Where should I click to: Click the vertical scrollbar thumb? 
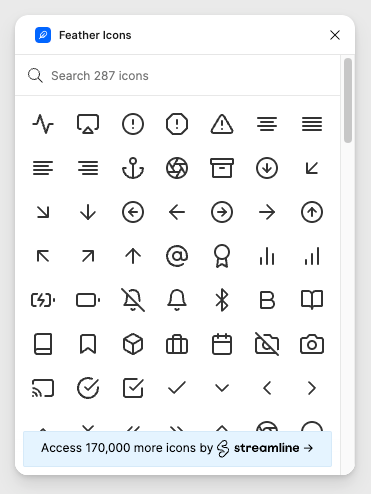pos(348,100)
